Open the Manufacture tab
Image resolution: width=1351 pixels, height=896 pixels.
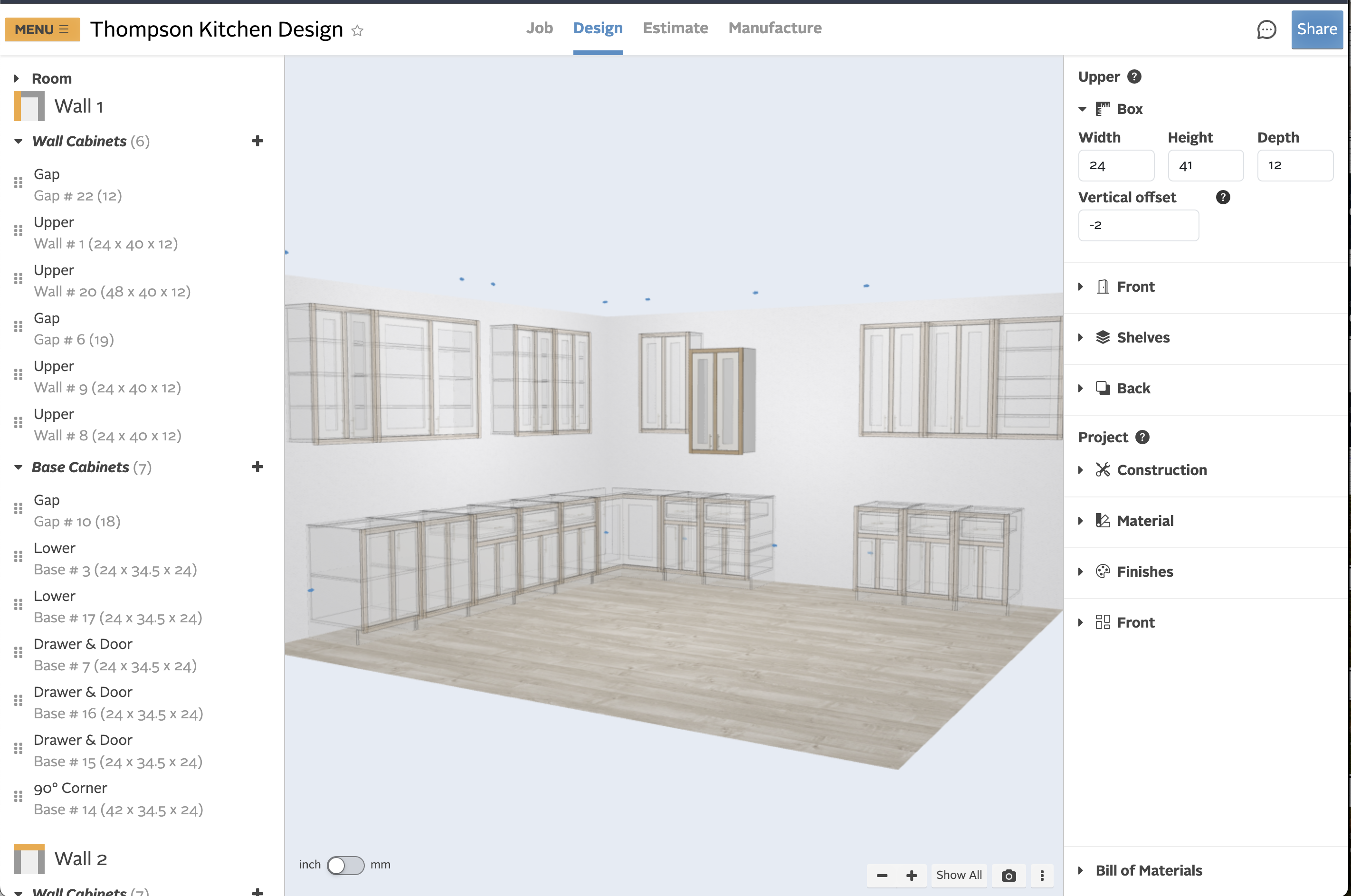pyautogui.click(x=775, y=28)
